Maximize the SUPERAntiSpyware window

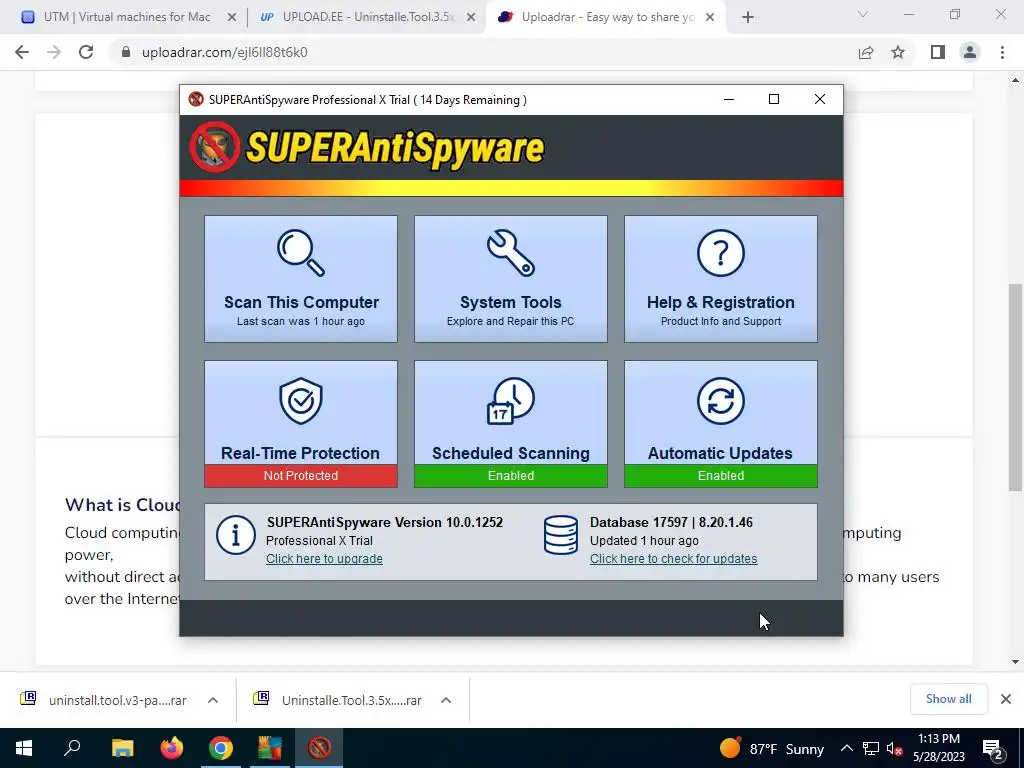(774, 99)
